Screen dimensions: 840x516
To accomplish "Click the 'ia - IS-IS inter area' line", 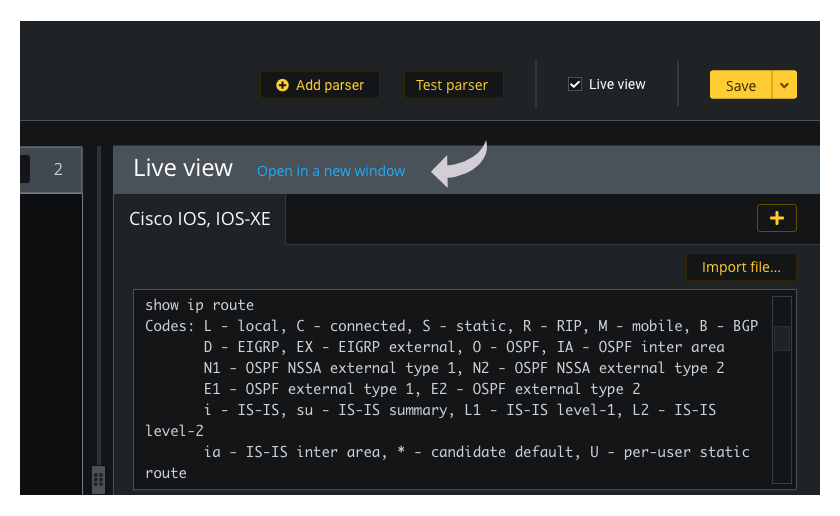I will pyautogui.click(x=476, y=452).
